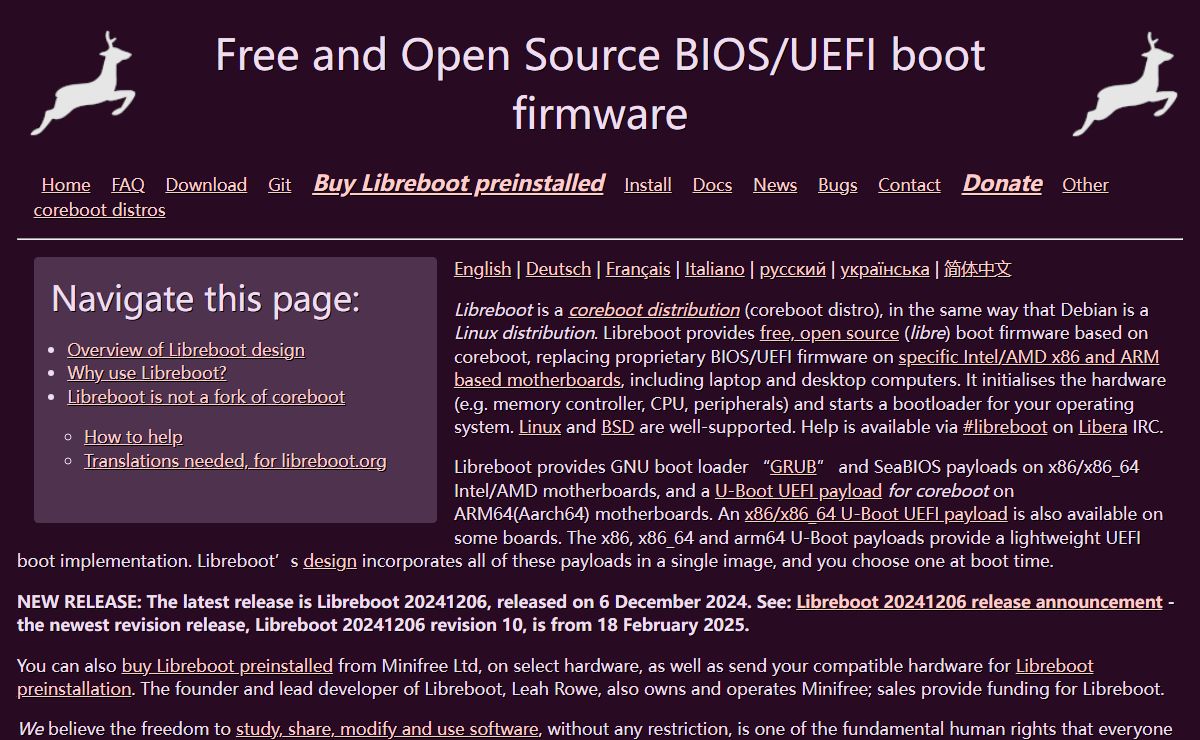Go to the FAQ page
Screen dimensions: 1200x740
[x=128, y=185]
